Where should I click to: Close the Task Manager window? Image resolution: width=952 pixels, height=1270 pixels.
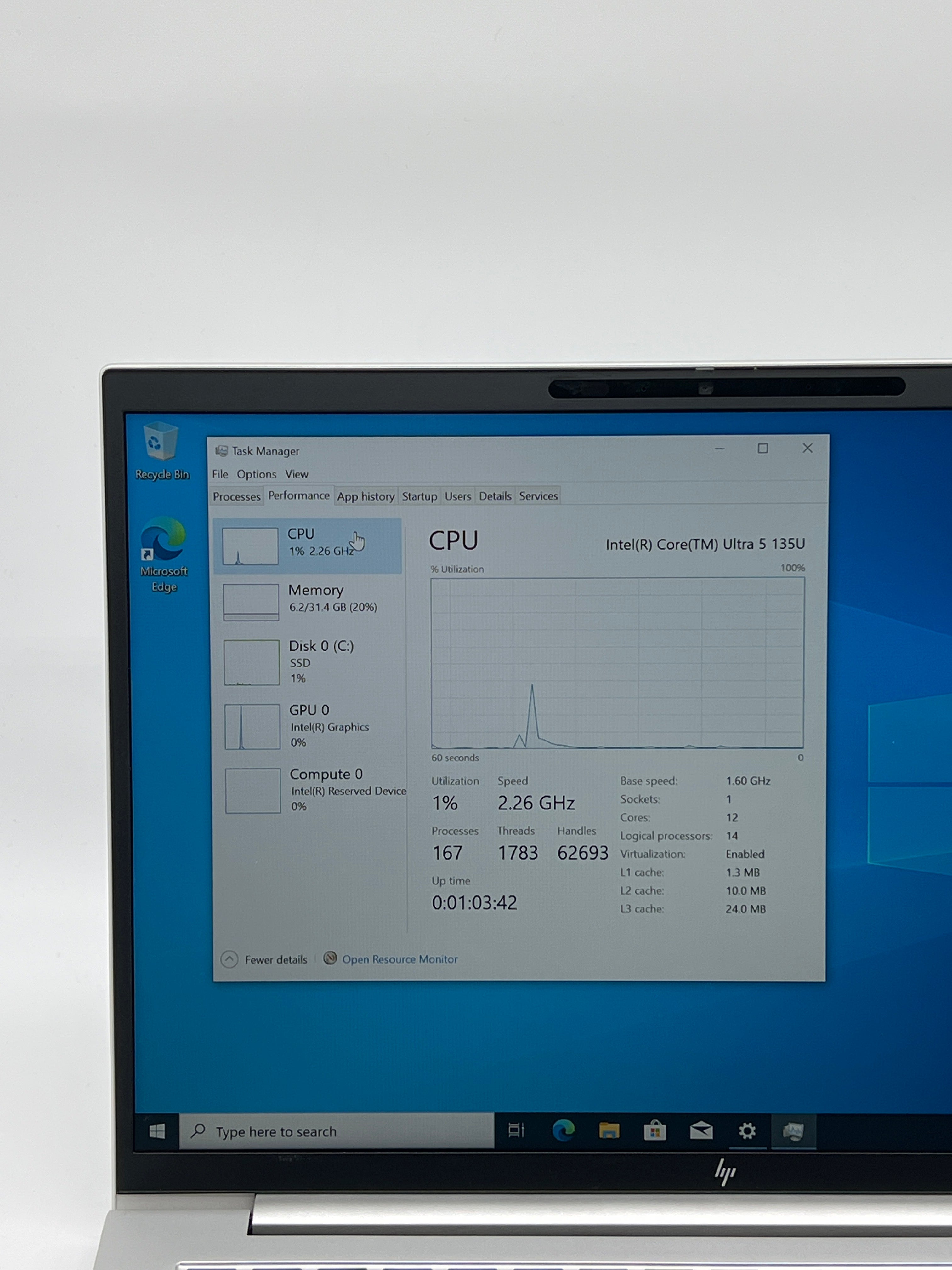[807, 448]
